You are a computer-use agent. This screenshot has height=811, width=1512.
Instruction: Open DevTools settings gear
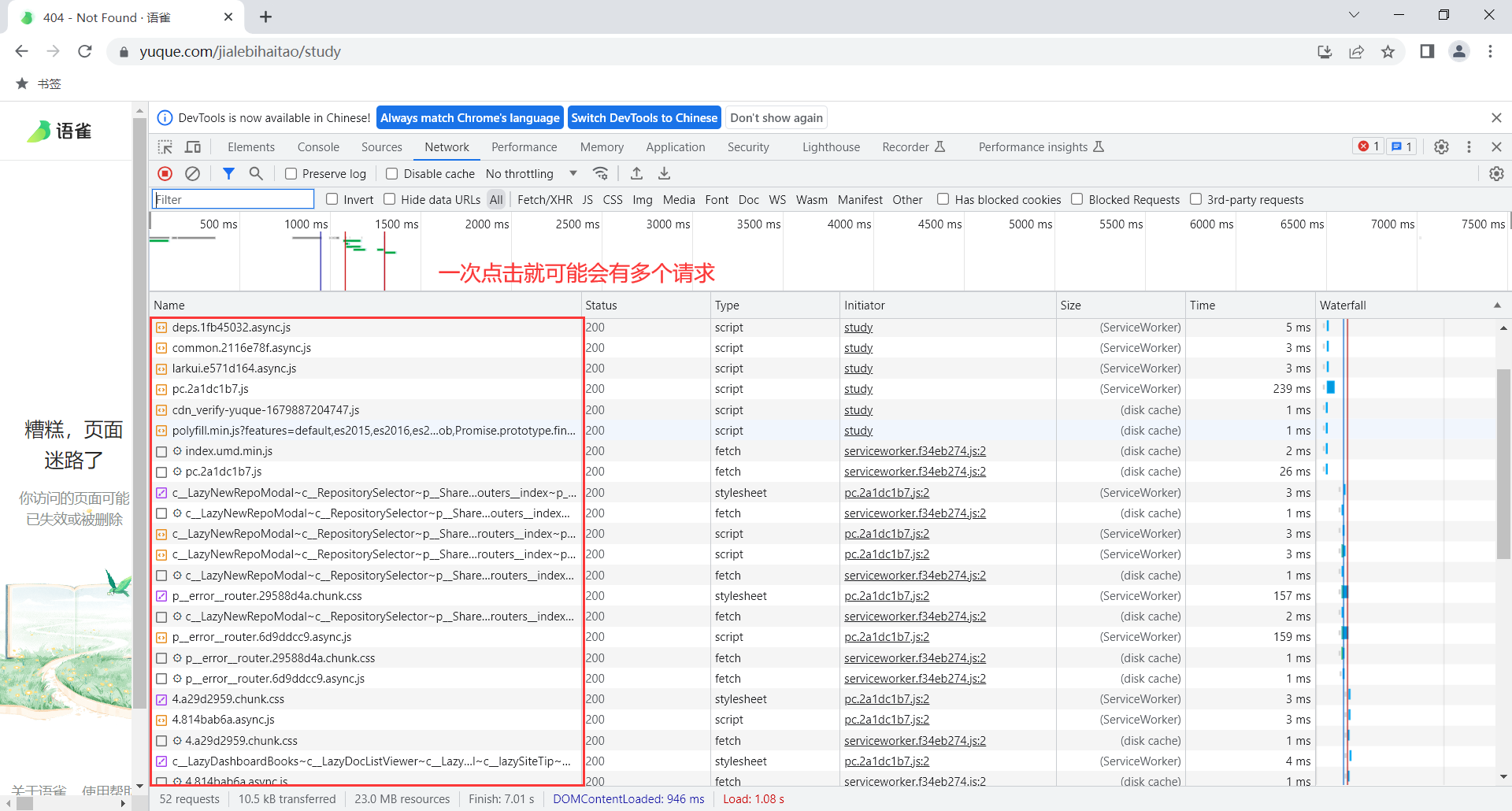(x=1441, y=146)
